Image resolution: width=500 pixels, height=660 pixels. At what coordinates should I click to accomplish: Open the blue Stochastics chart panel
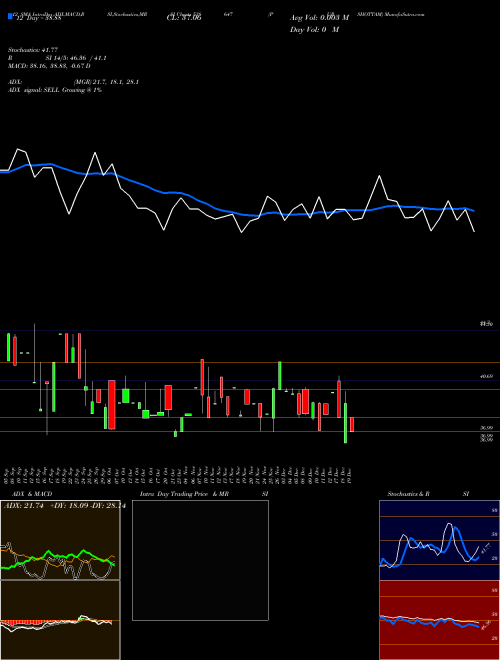point(439,540)
